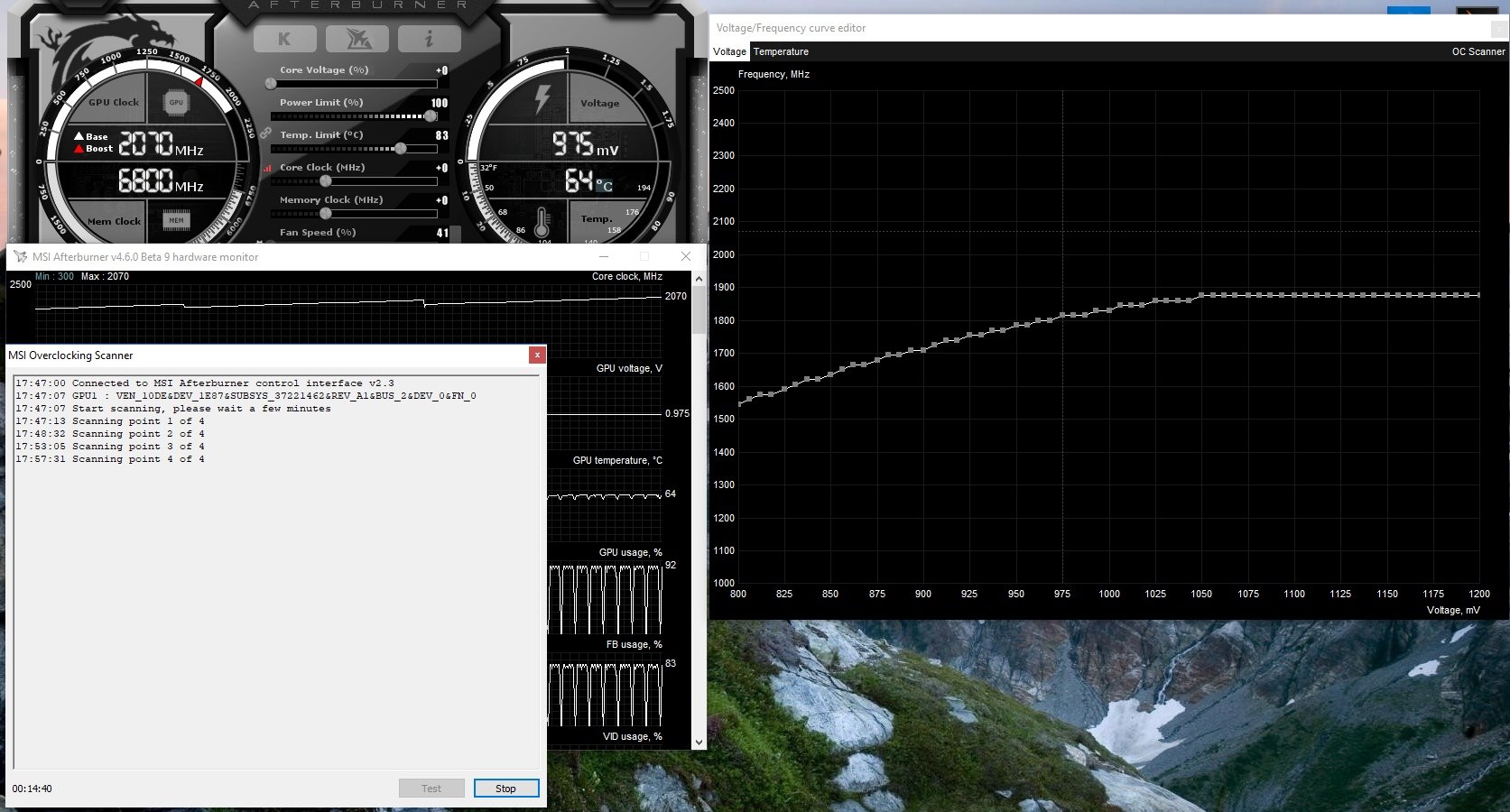
Task: Click the 'Frequency, MHz' axis label
Action: click(774, 74)
